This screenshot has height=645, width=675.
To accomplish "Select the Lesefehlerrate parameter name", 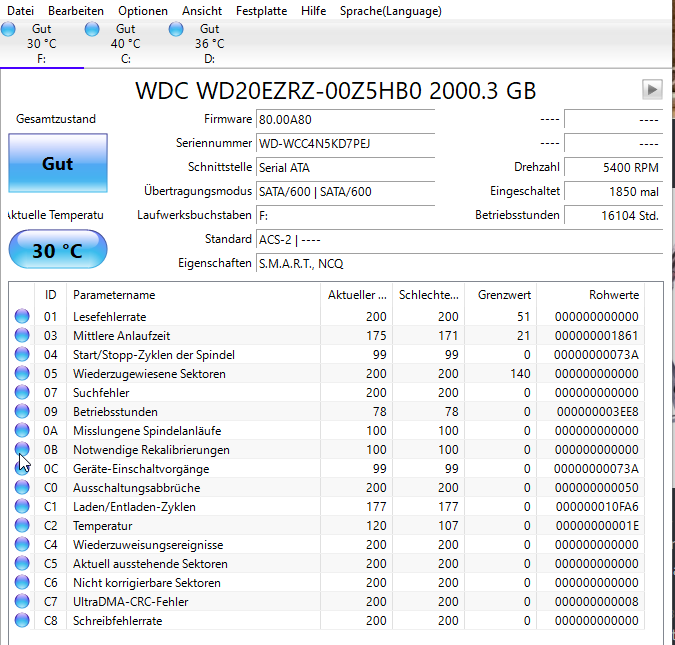I will 109,317.
